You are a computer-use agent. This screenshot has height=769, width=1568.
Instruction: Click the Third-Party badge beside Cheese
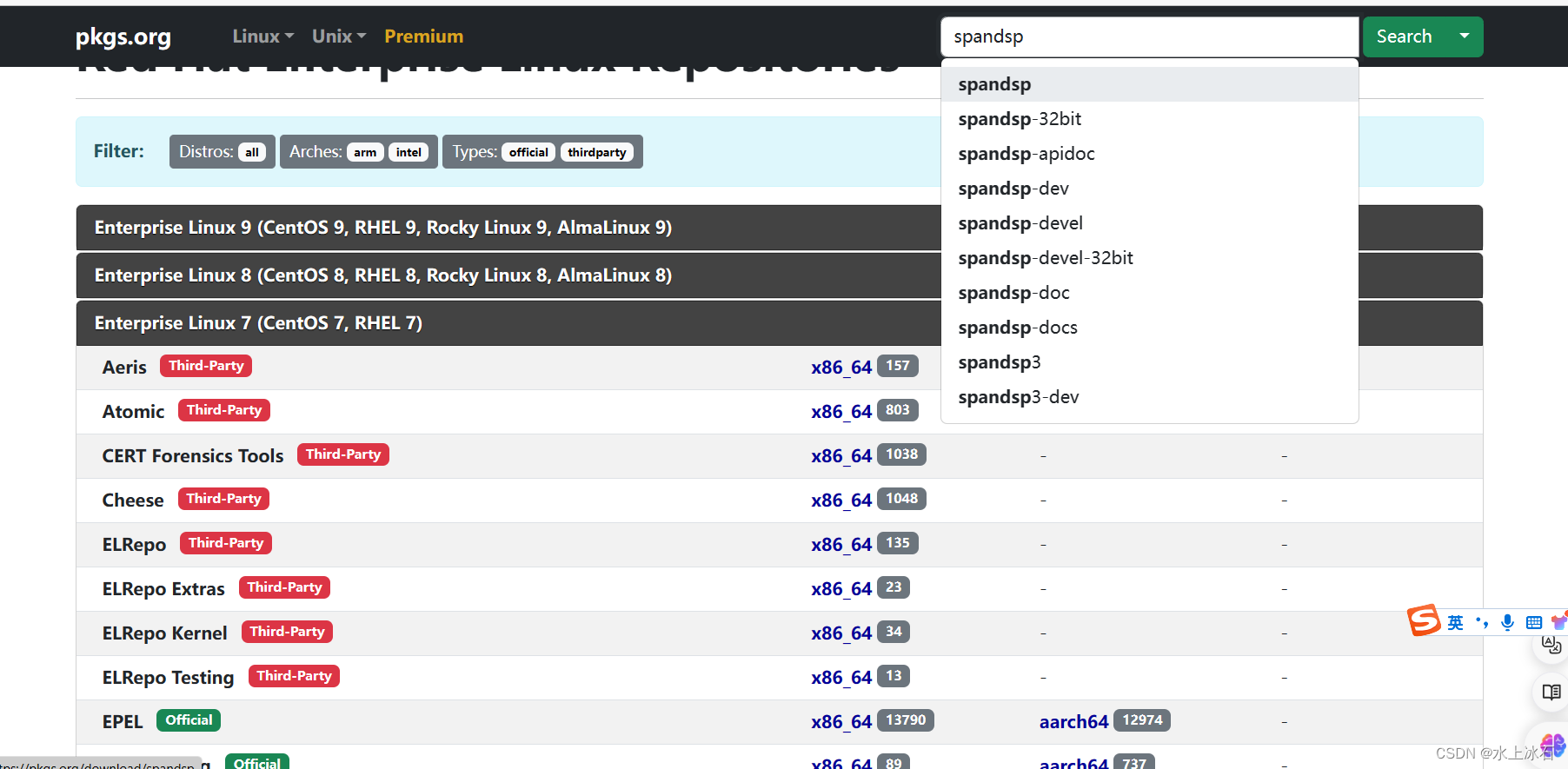223,499
